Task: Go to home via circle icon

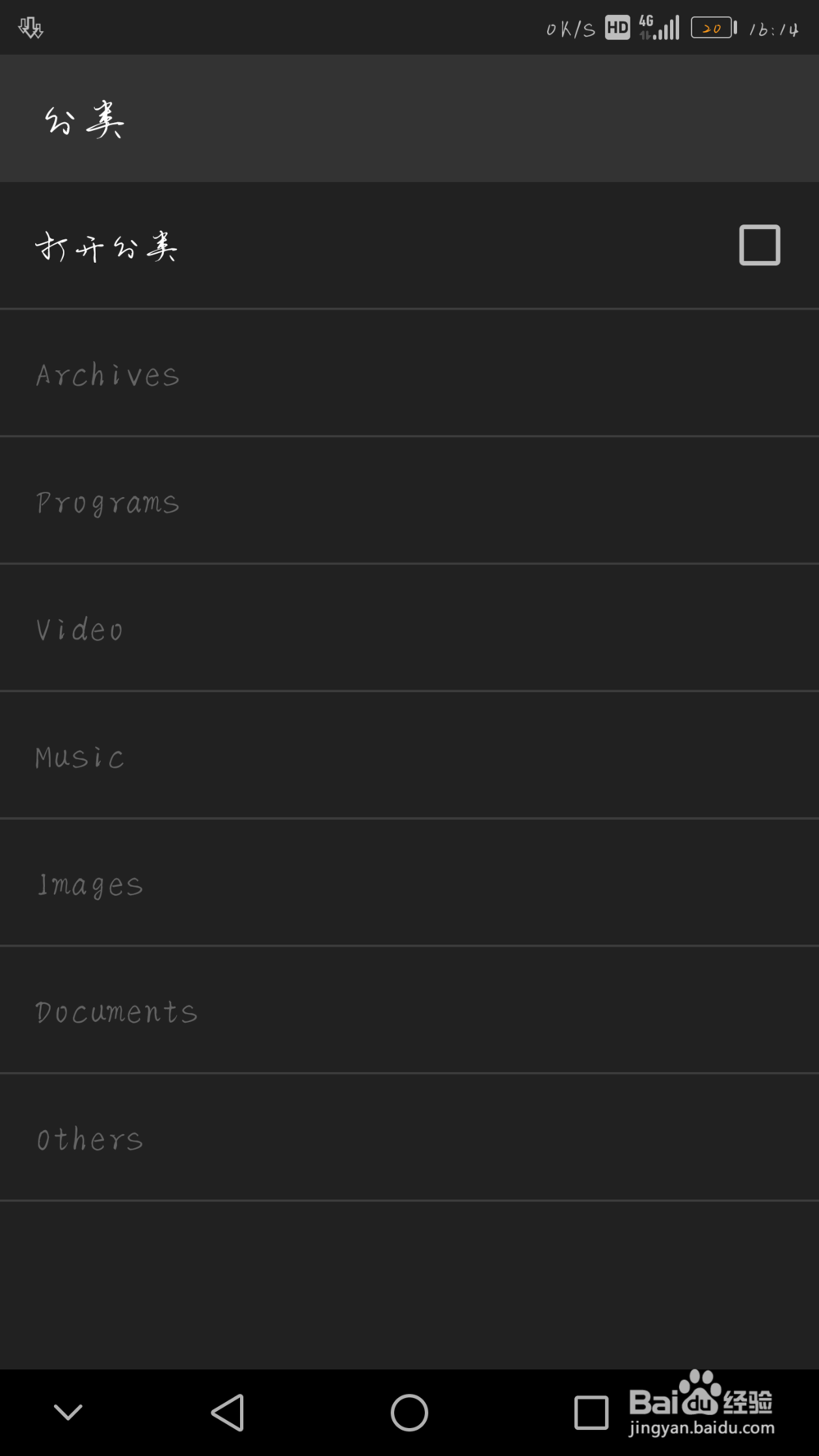Action: (x=409, y=1413)
